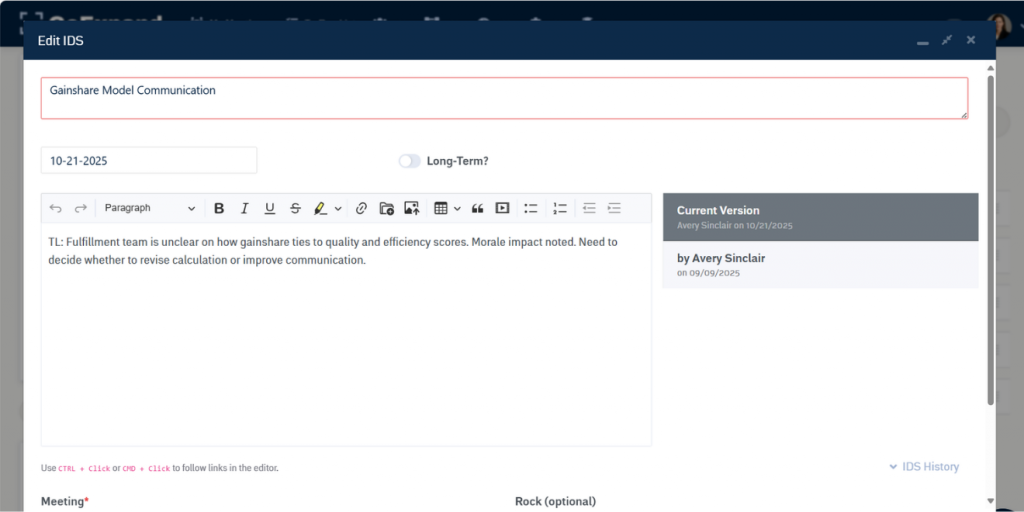
Task: Expand the highlight color dropdown arrow
Action: [x=338, y=208]
